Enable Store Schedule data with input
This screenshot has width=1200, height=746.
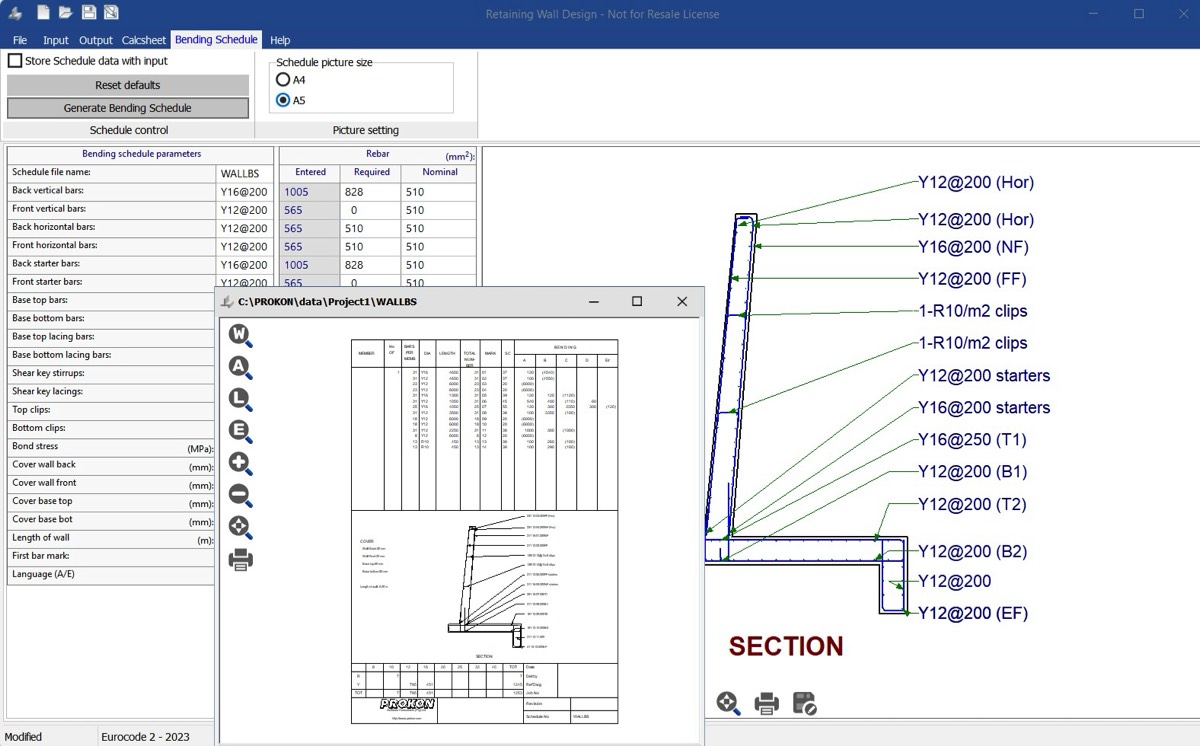[15, 61]
